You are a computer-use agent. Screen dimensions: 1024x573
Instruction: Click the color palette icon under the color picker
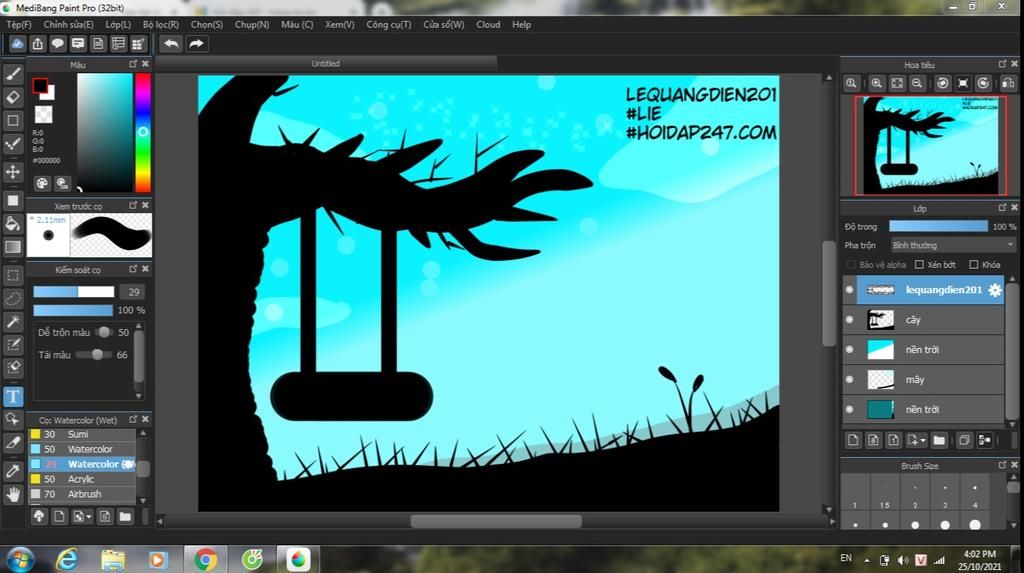click(x=42, y=184)
